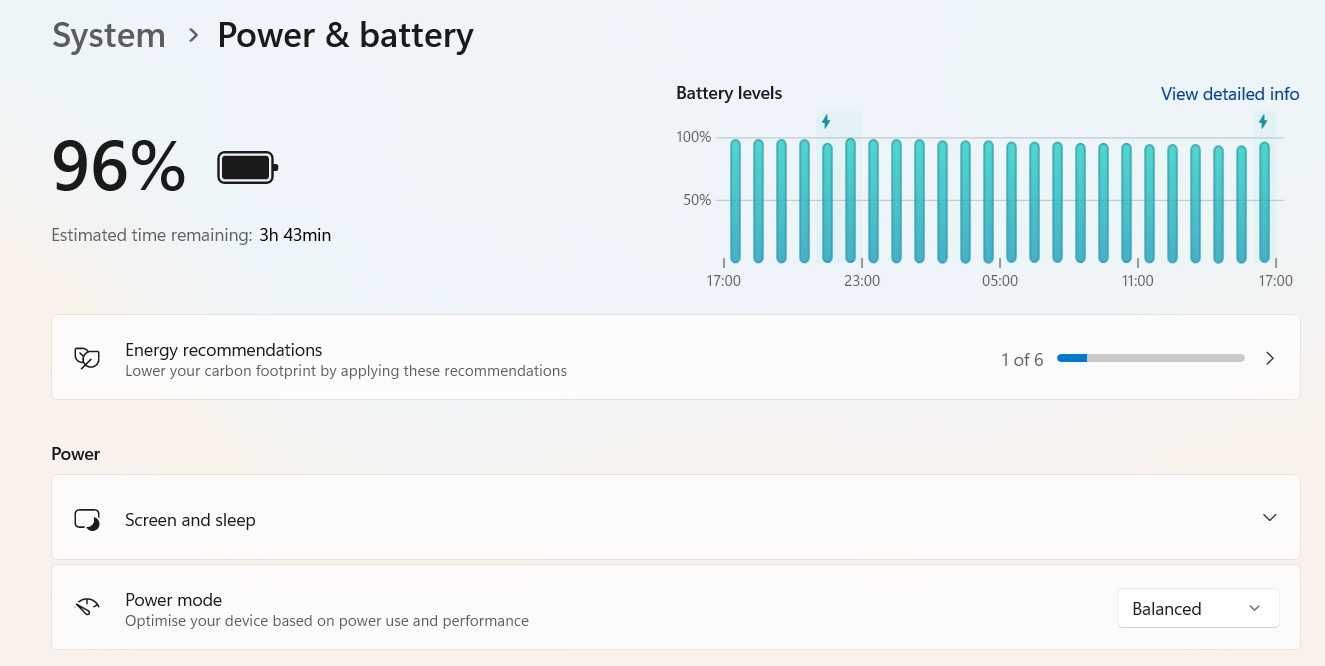Image resolution: width=1325 pixels, height=666 pixels.
Task: Open the View detailed info link
Action: pyautogui.click(x=1230, y=94)
